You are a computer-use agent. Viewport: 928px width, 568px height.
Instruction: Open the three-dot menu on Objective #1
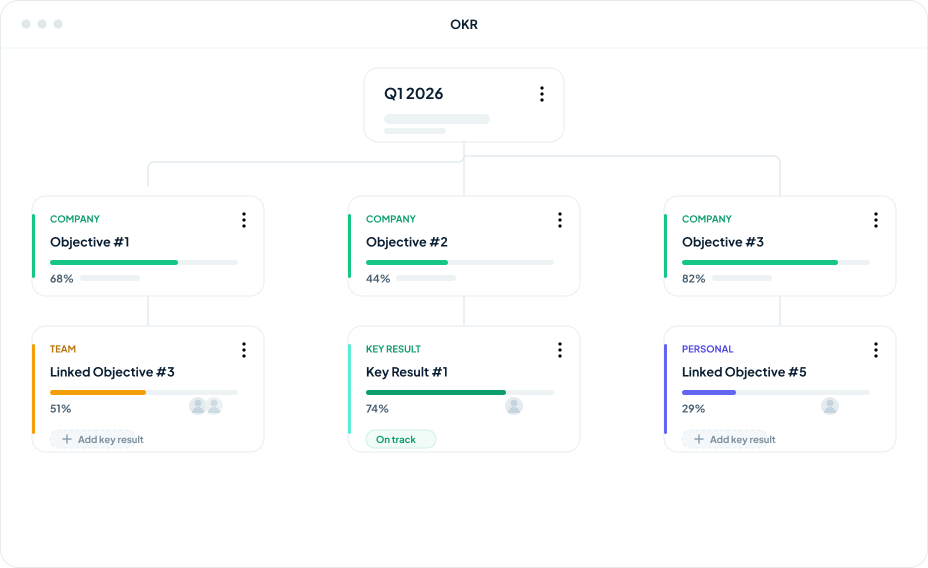point(244,220)
